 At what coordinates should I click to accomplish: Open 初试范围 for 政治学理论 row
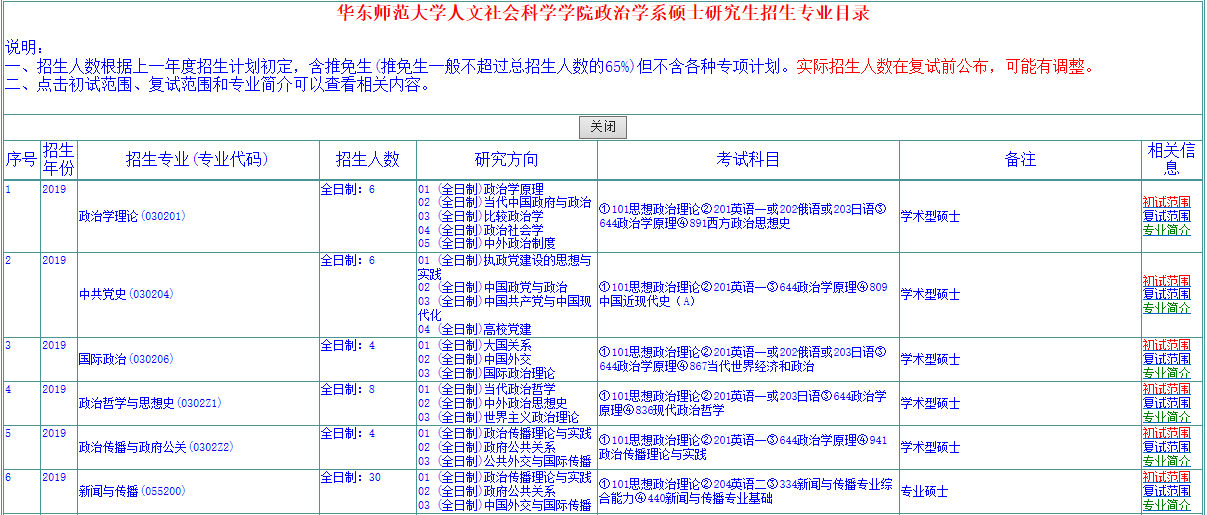pyautogui.click(x=1166, y=202)
